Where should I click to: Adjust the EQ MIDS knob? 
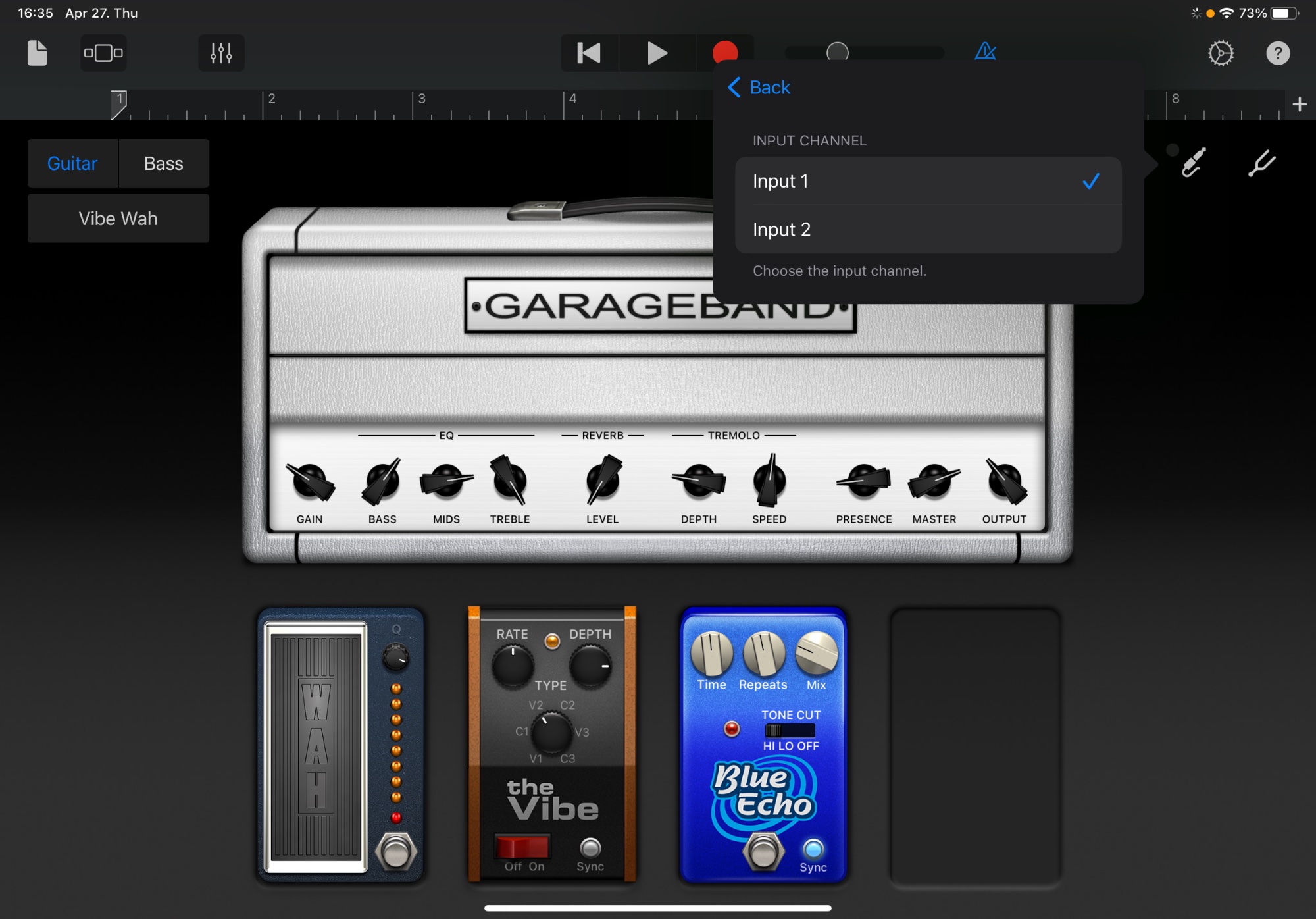click(x=446, y=481)
